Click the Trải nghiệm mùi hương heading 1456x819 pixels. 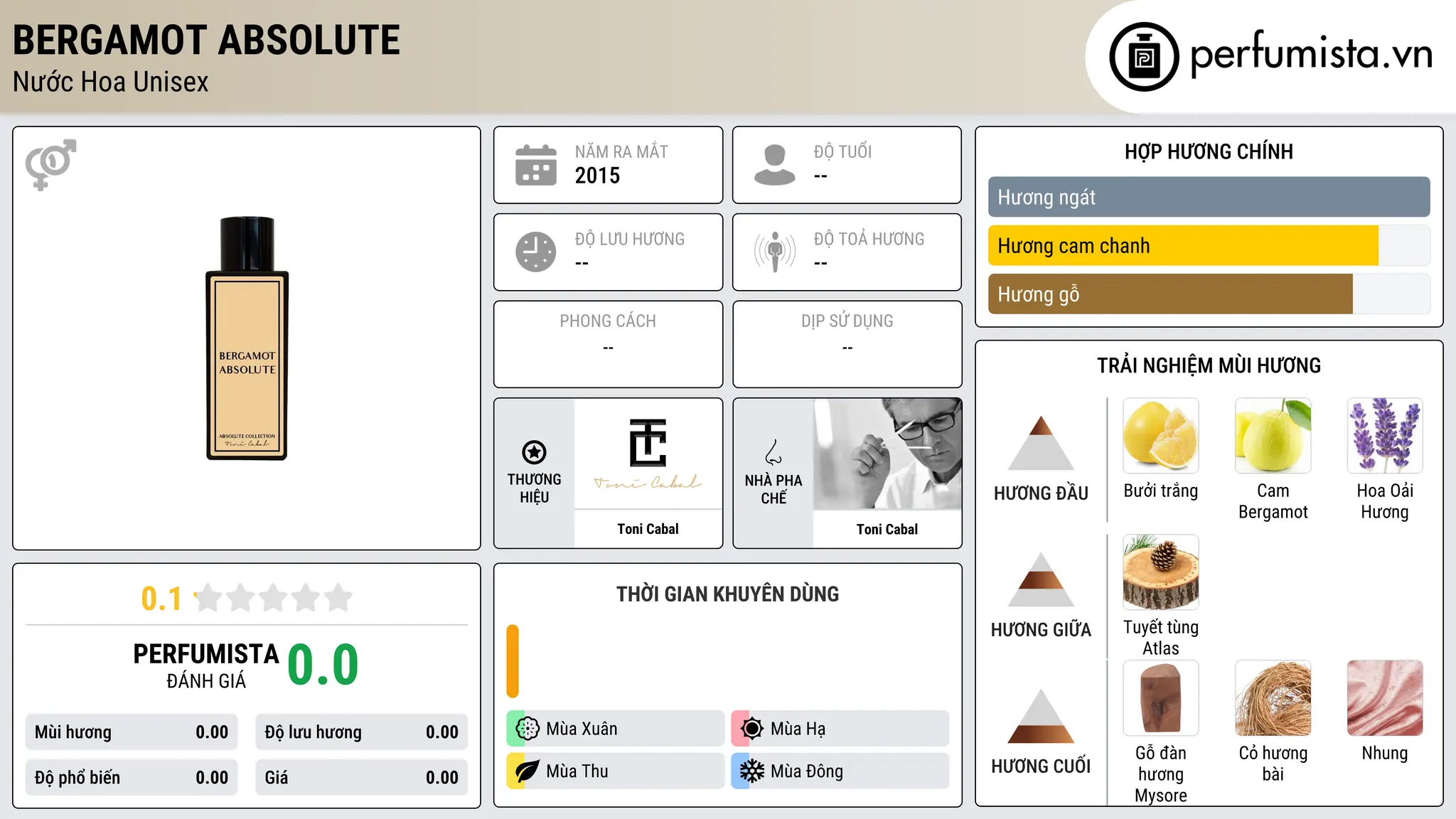click(1209, 365)
